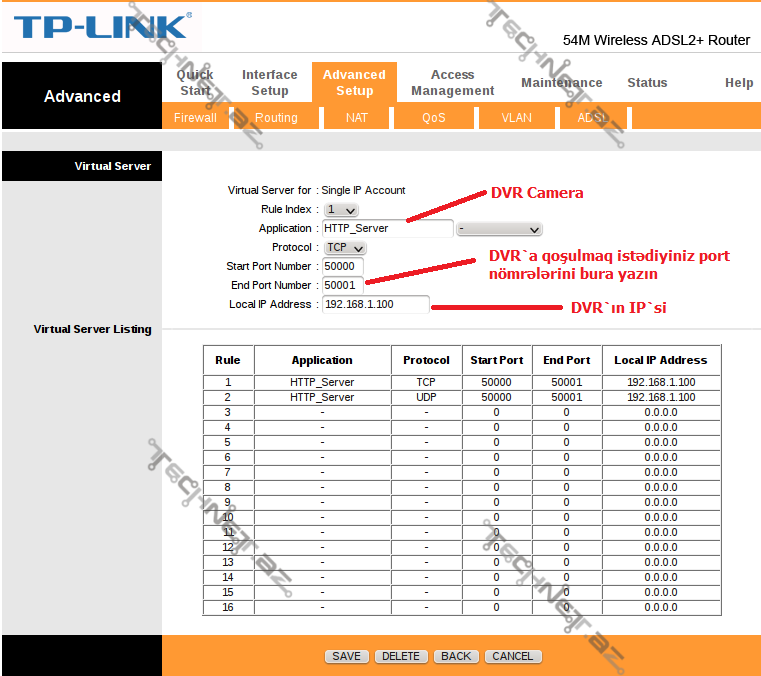This screenshot has height=676, width=761.
Task: Open the Quick Start tab
Action: (195, 82)
